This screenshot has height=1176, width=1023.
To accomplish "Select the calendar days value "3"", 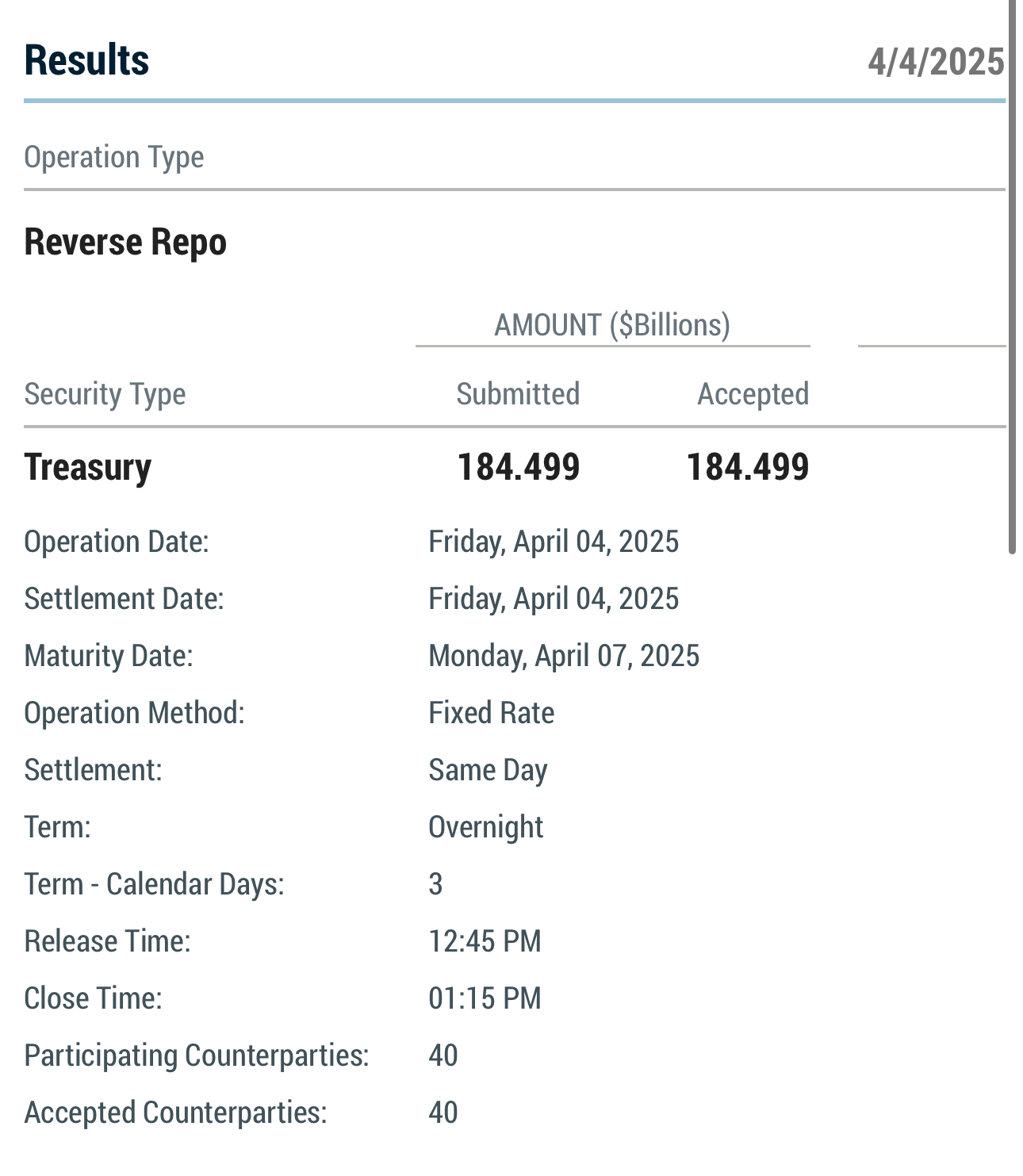I will coord(435,884).
